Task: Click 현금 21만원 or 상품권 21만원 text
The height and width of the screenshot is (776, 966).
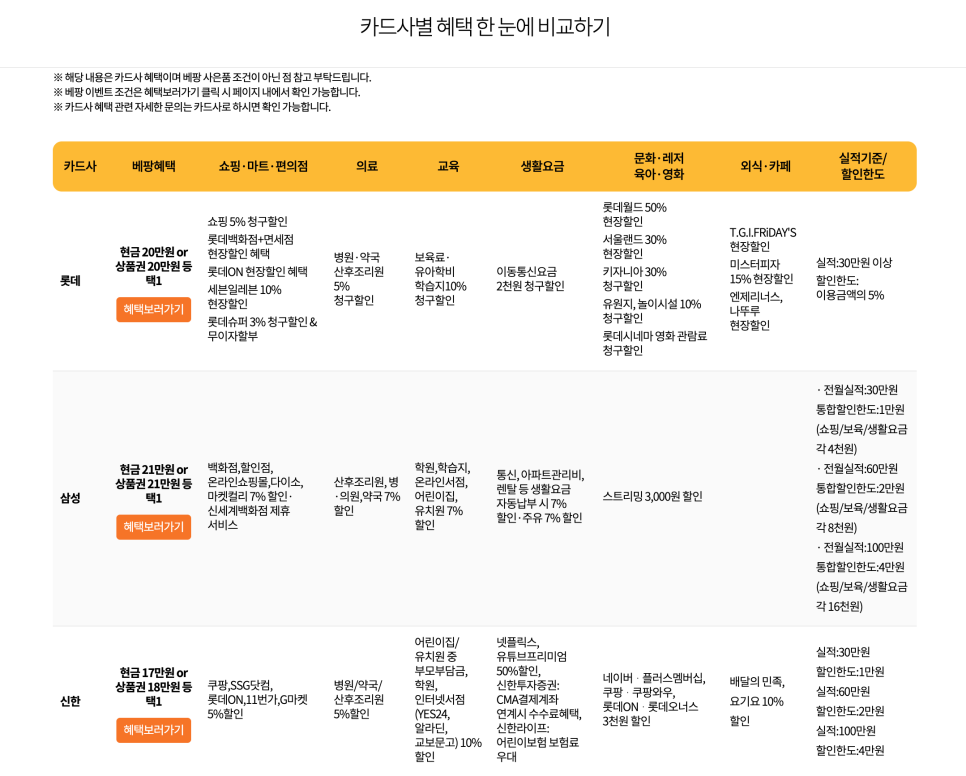Action: [x=153, y=483]
